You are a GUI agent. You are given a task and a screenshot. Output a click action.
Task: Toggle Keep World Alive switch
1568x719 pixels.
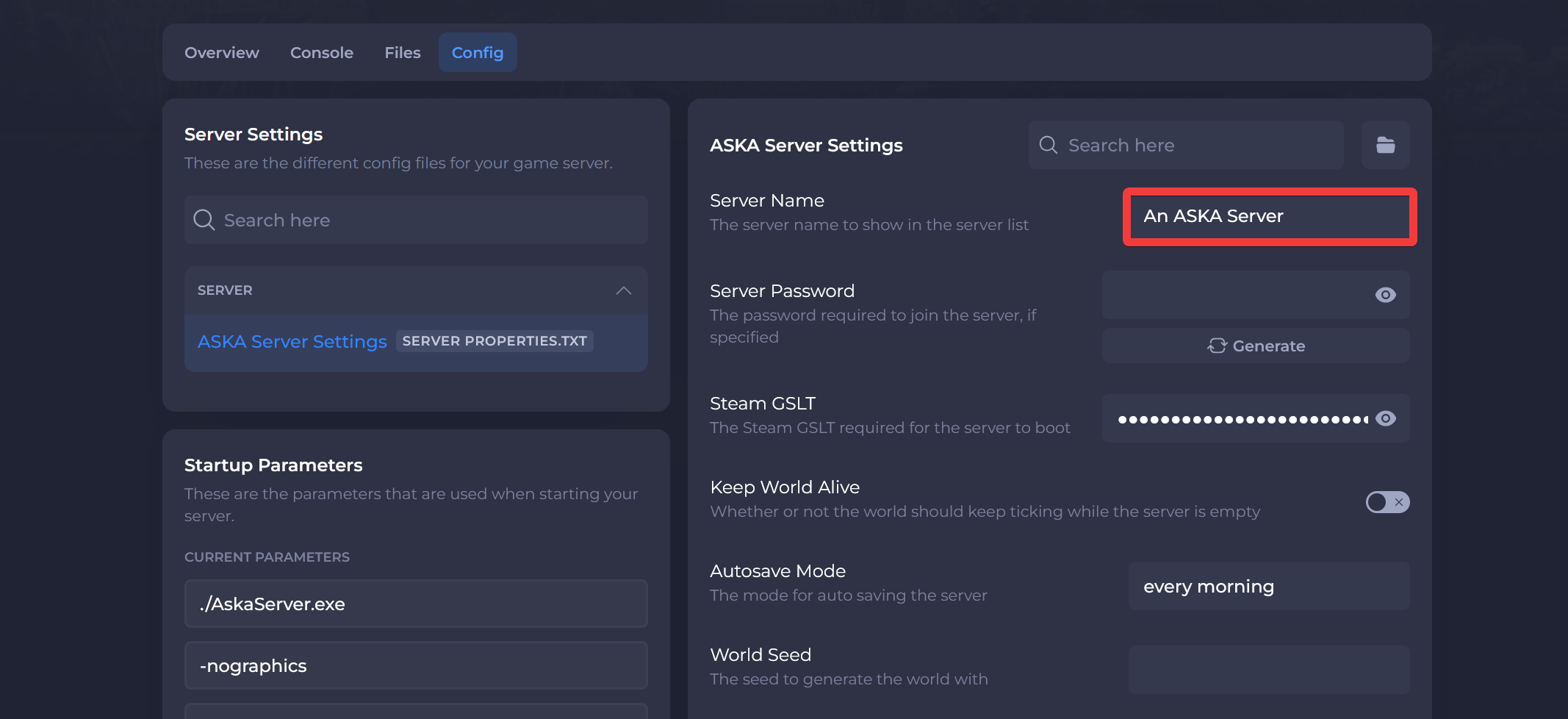point(1387,502)
